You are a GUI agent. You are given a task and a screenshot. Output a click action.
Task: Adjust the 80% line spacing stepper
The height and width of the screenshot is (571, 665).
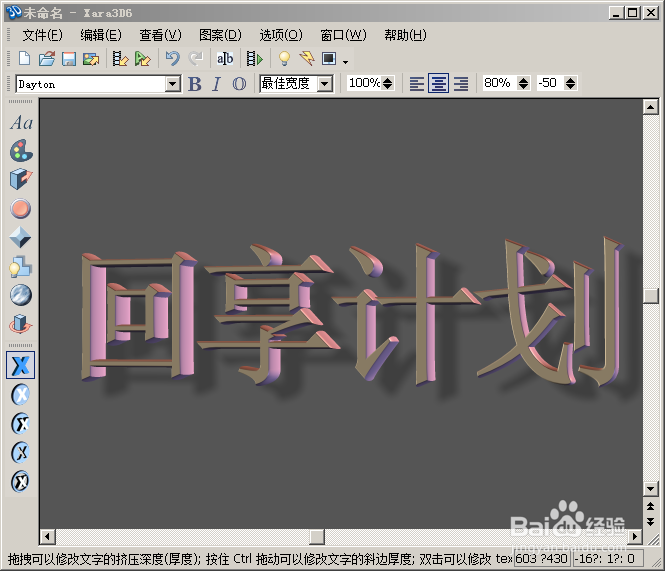[523, 83]
